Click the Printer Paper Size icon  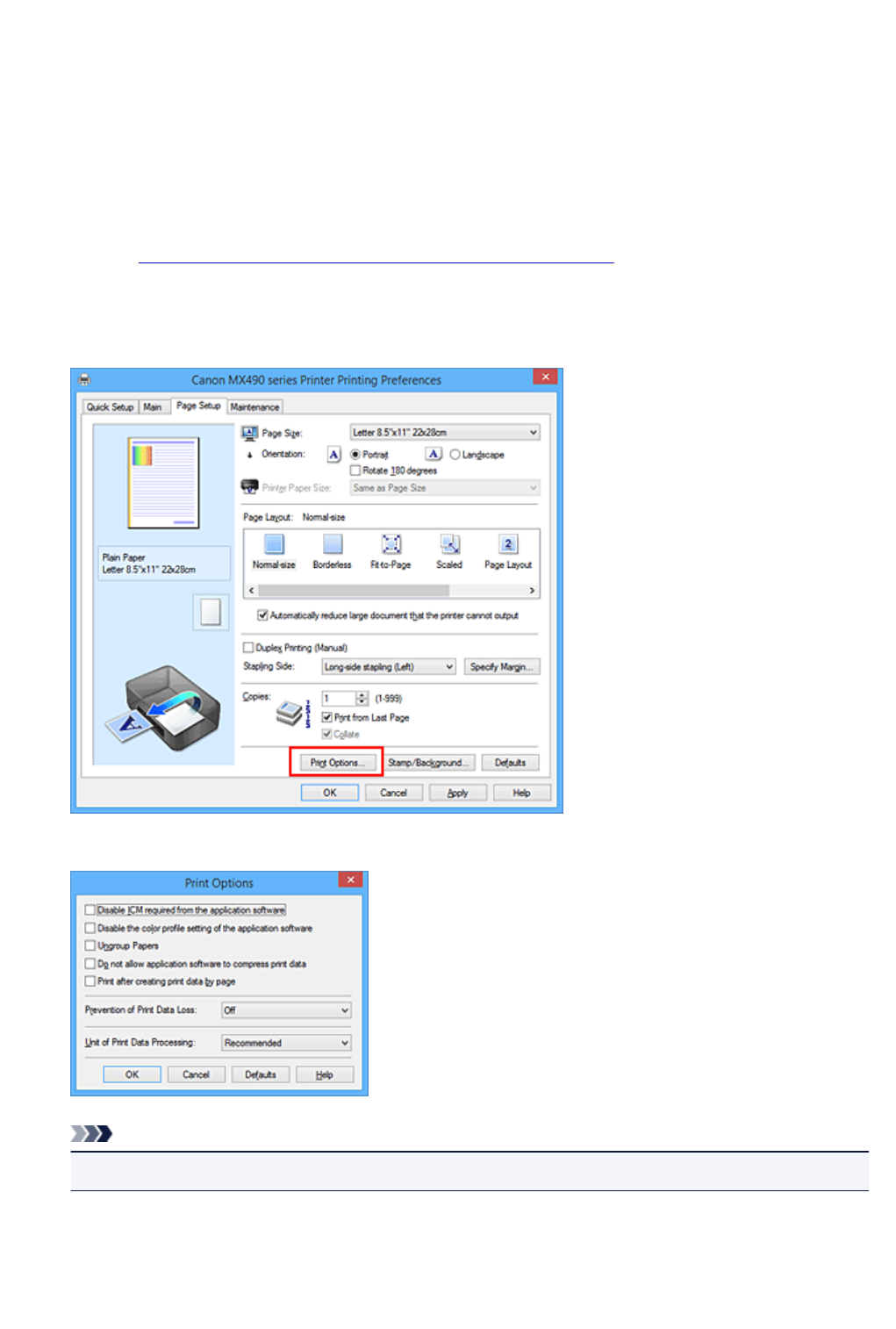pyautogui.click(x=249, y=486)
